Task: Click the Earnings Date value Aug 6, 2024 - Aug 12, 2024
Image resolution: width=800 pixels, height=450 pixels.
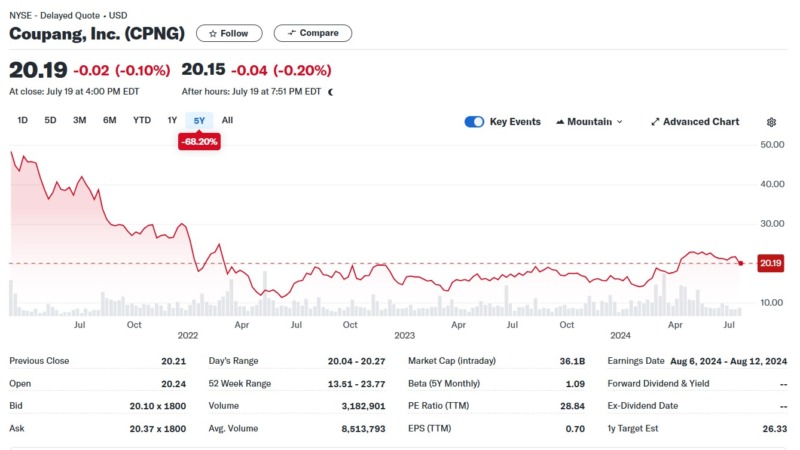Action: [x=729, y=361]
